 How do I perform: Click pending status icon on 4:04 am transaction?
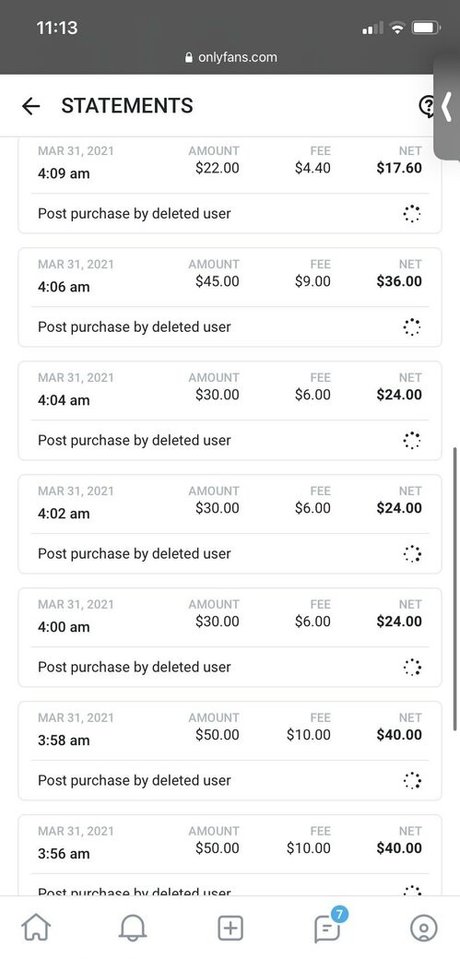412,440
